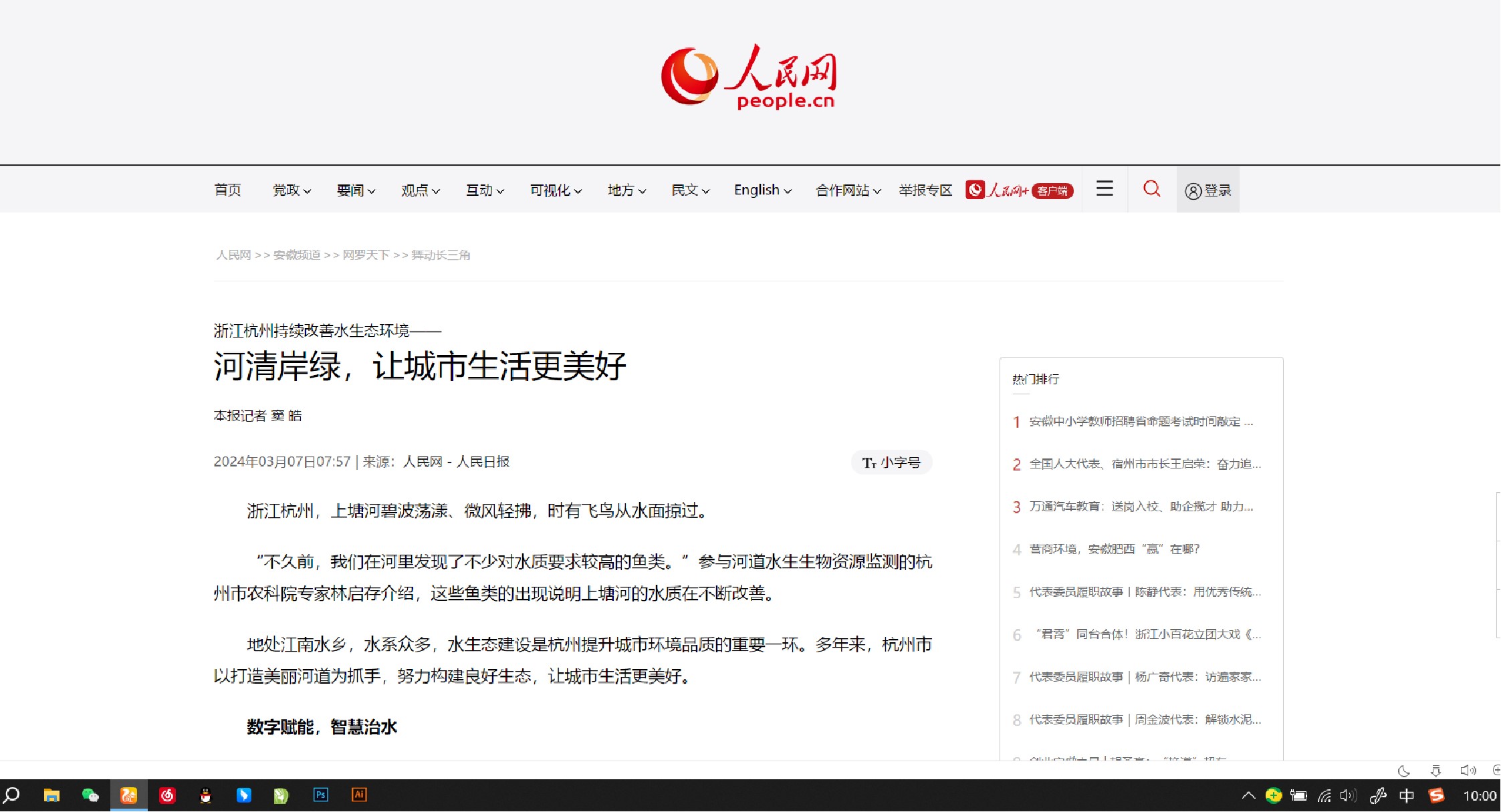Open the hamburger menu icon
This screenshot has width=1501, height=812.
point(1105,189)
